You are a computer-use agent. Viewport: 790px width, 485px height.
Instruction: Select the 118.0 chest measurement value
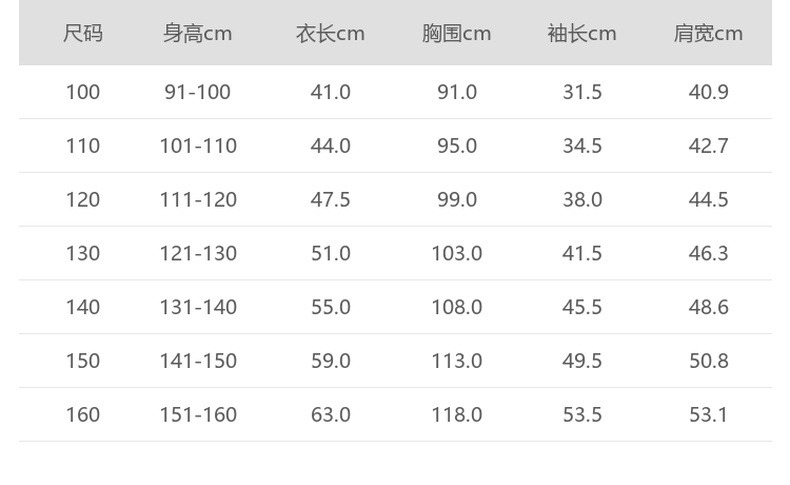[x=456, y=415]
